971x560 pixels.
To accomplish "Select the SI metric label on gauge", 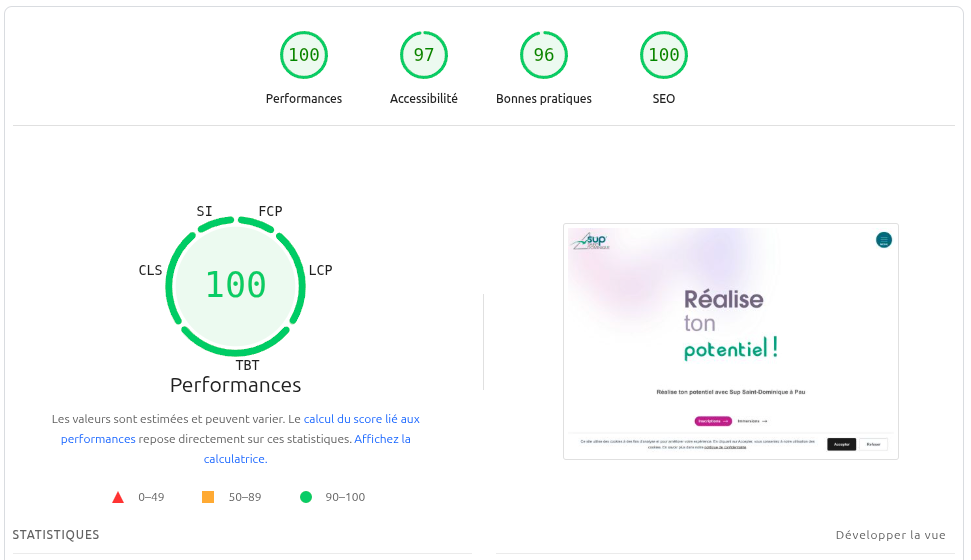I will pyautogui.click(x=204, y=211).
